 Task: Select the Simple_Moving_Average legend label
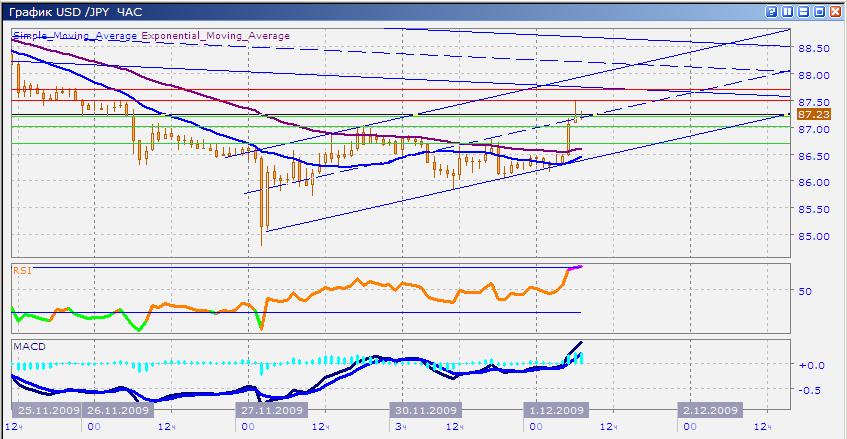(x=75, y=36)
